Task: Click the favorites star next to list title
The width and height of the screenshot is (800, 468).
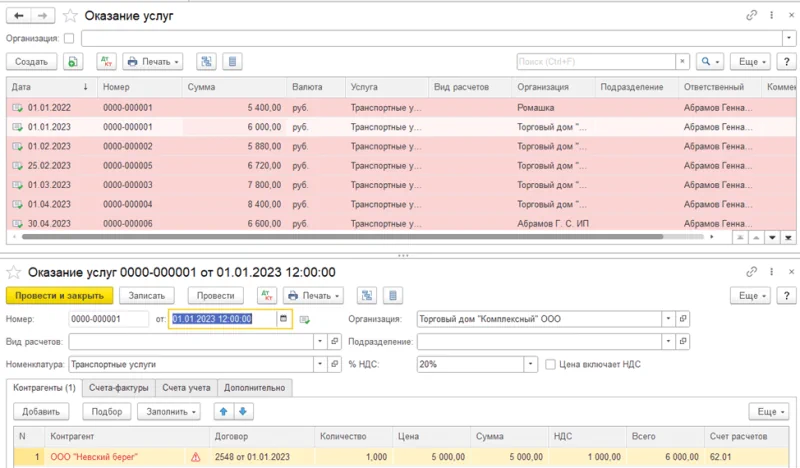Action: point(69,16)
